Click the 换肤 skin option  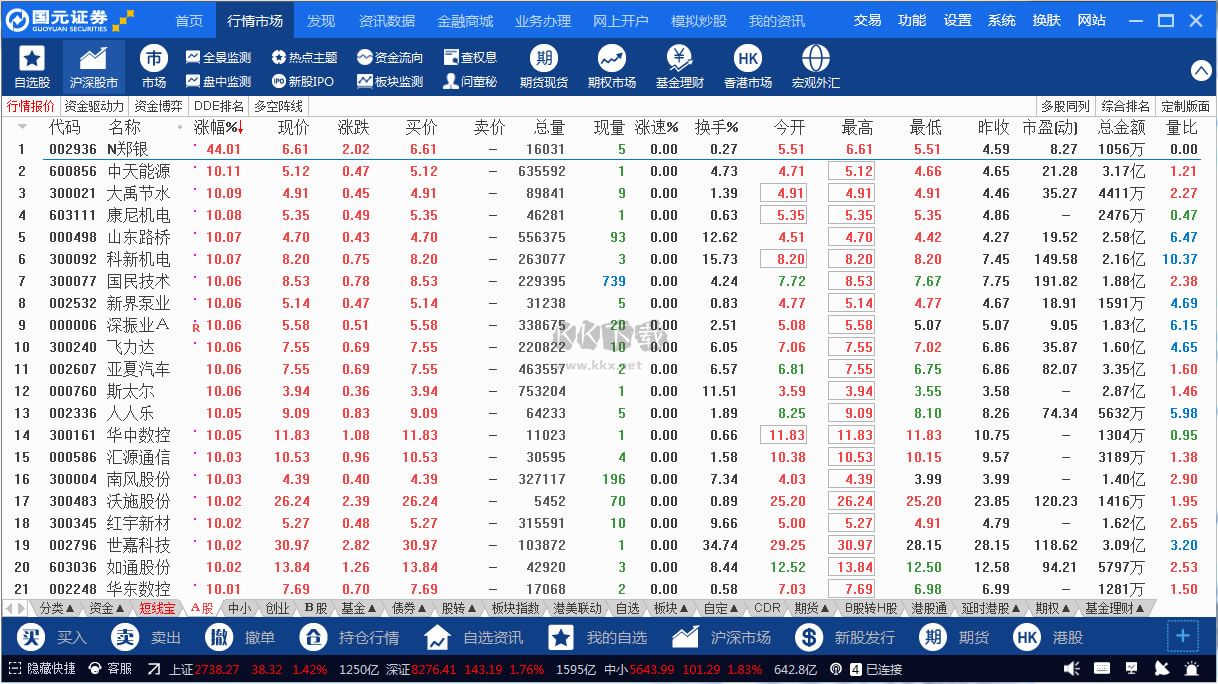pos(1047,20)
